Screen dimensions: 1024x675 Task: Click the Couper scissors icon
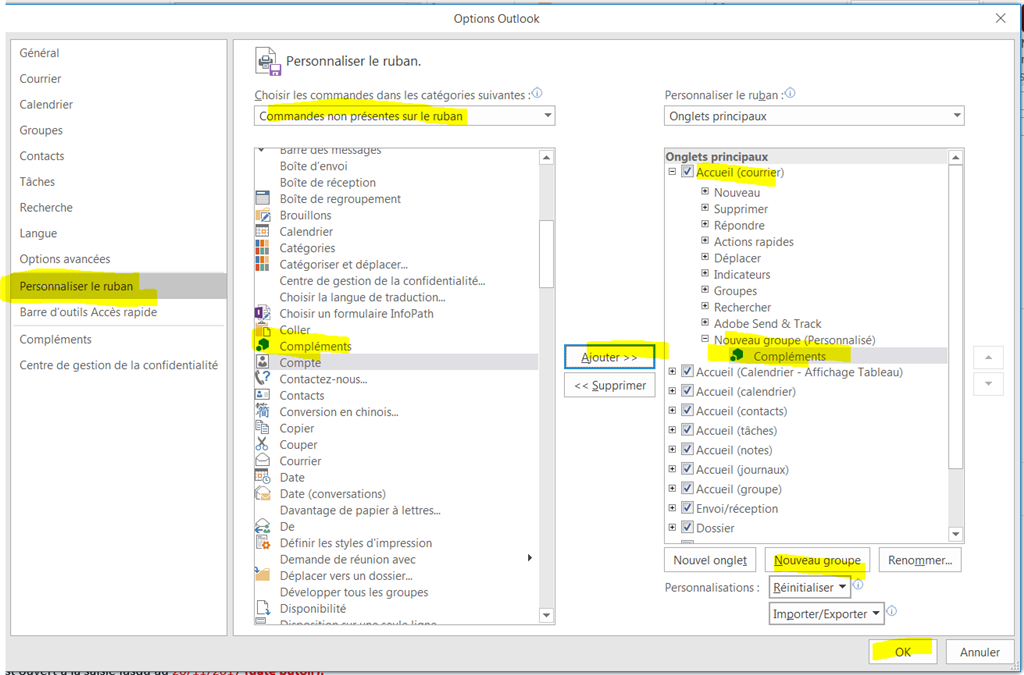click(x=263, y=444)
